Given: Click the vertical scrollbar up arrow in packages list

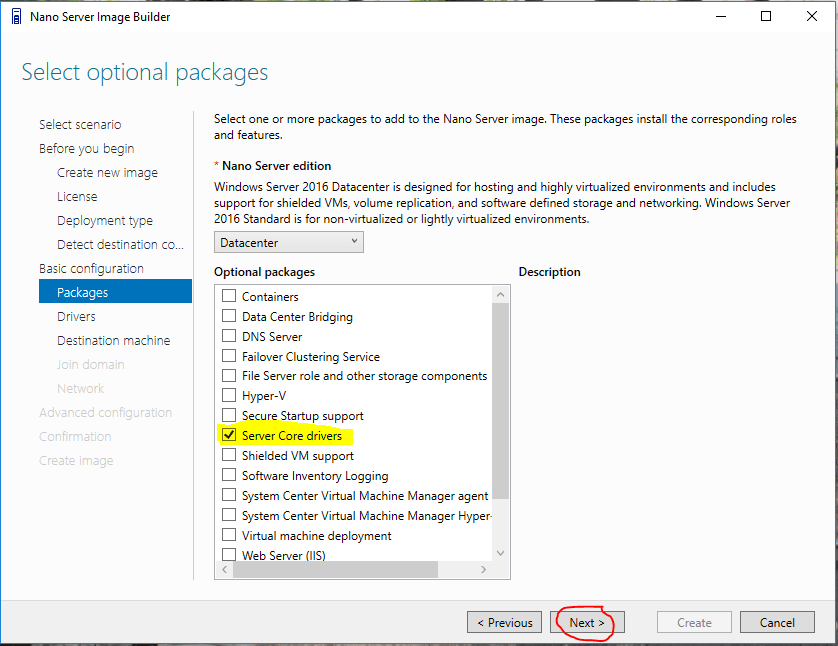Looking at the screenshot, I should tap(500, 294).
